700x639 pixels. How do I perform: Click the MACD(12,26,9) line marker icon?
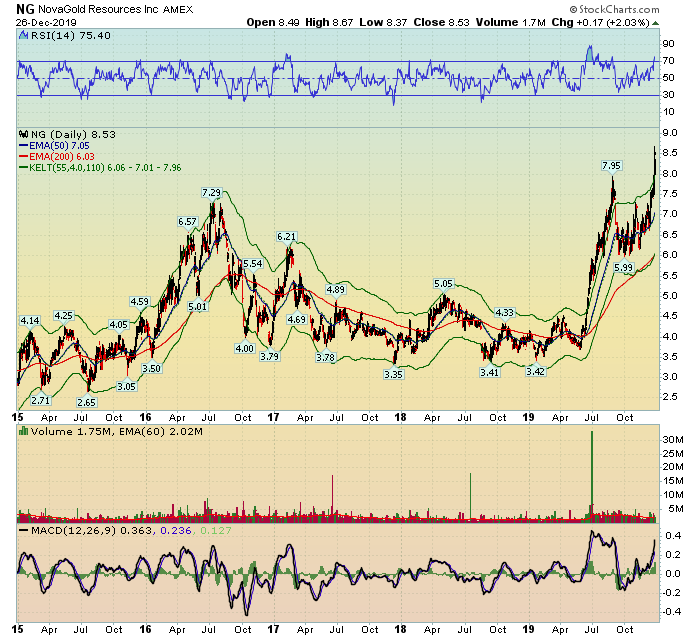click(x=22, y=528)
